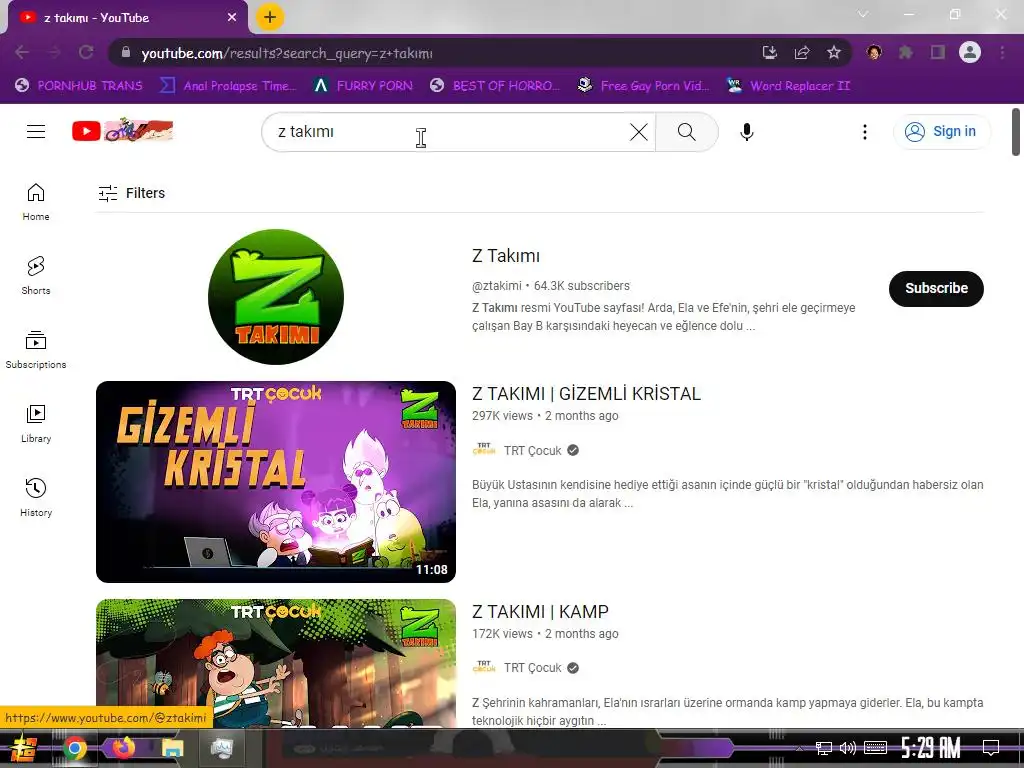The image size is (1024, 768).
Task: Open Shorts in sidebar
Action: coord(36,276)
